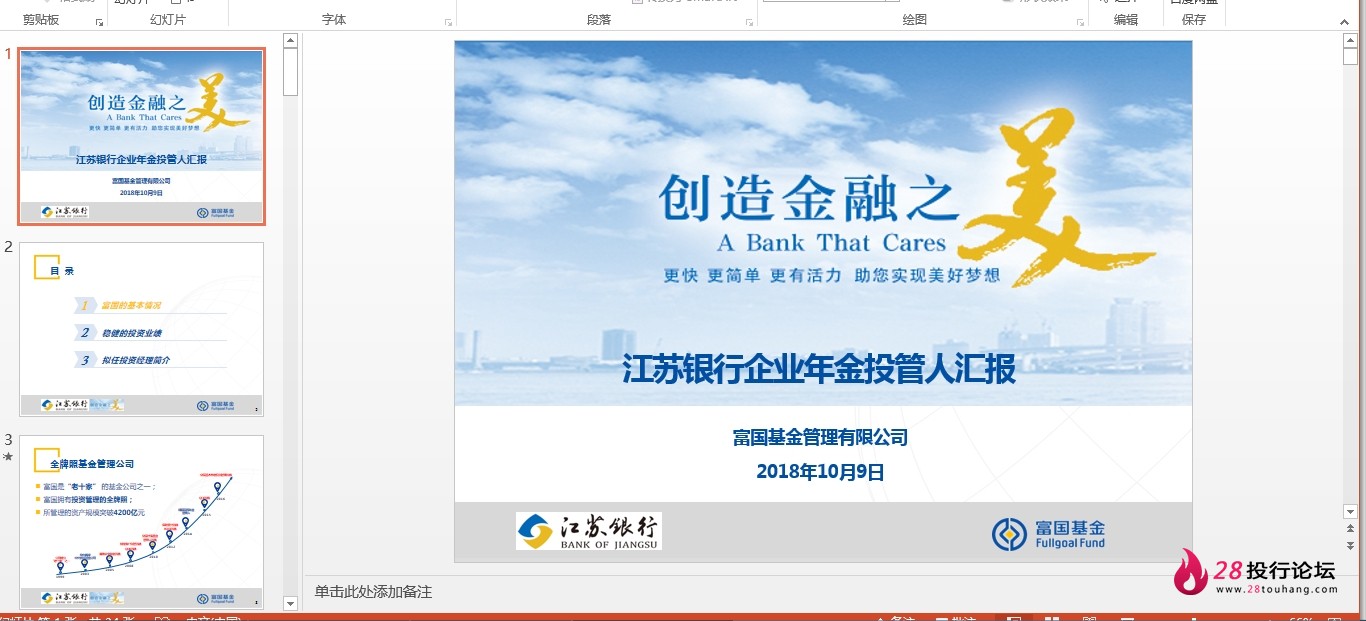
Task: Select slide 1 thumbnail 创造金融之美
Action: [141, 136]
